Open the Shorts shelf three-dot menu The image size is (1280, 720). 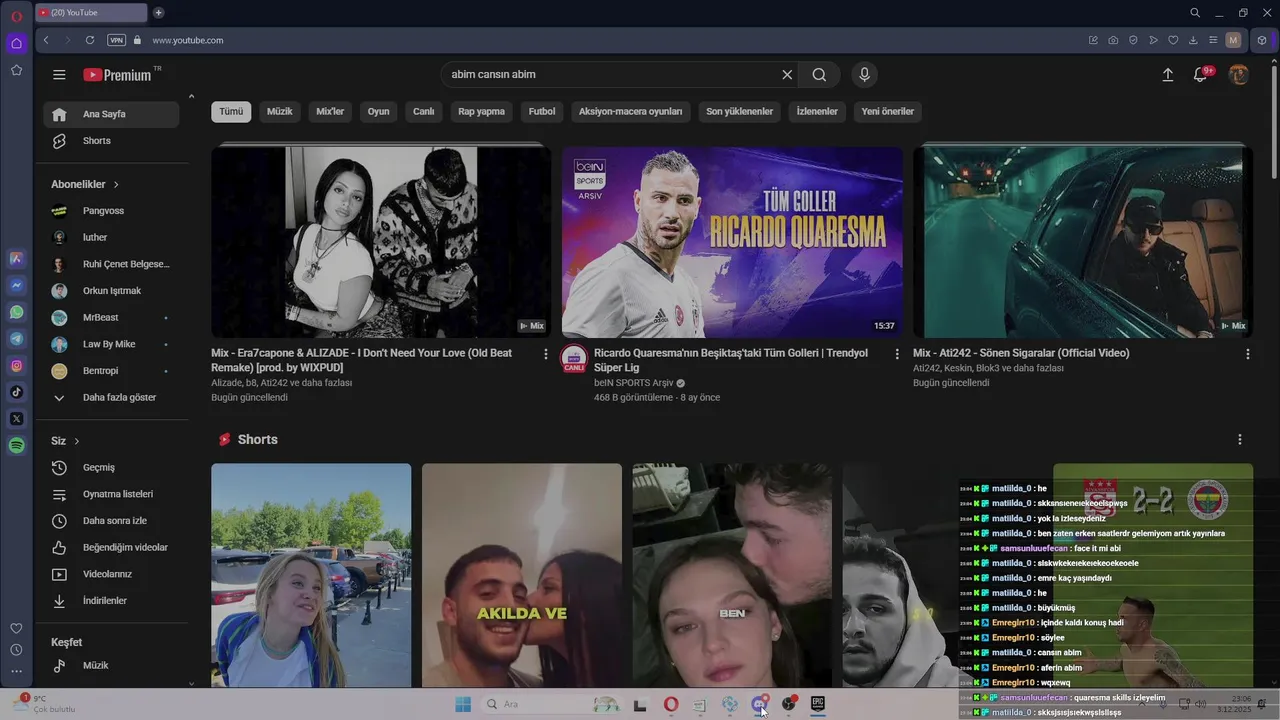pyautogui.click(x=1240, y=440)
